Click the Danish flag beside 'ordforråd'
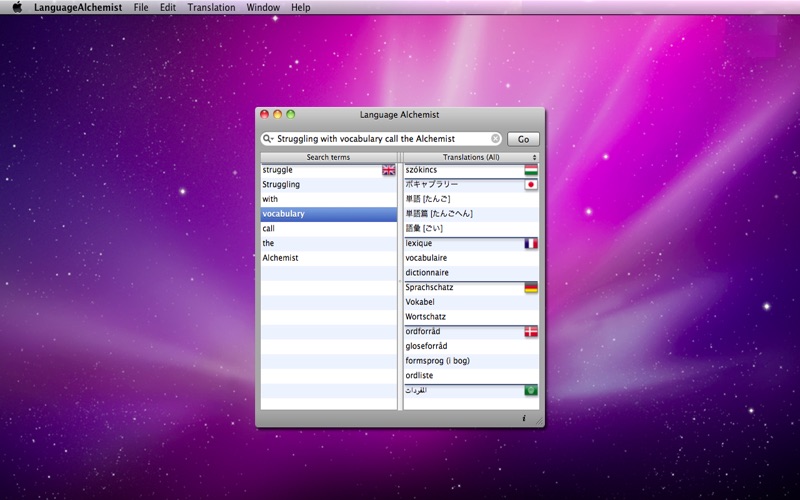Screen dimensions: 800x500 pos(531,332)
